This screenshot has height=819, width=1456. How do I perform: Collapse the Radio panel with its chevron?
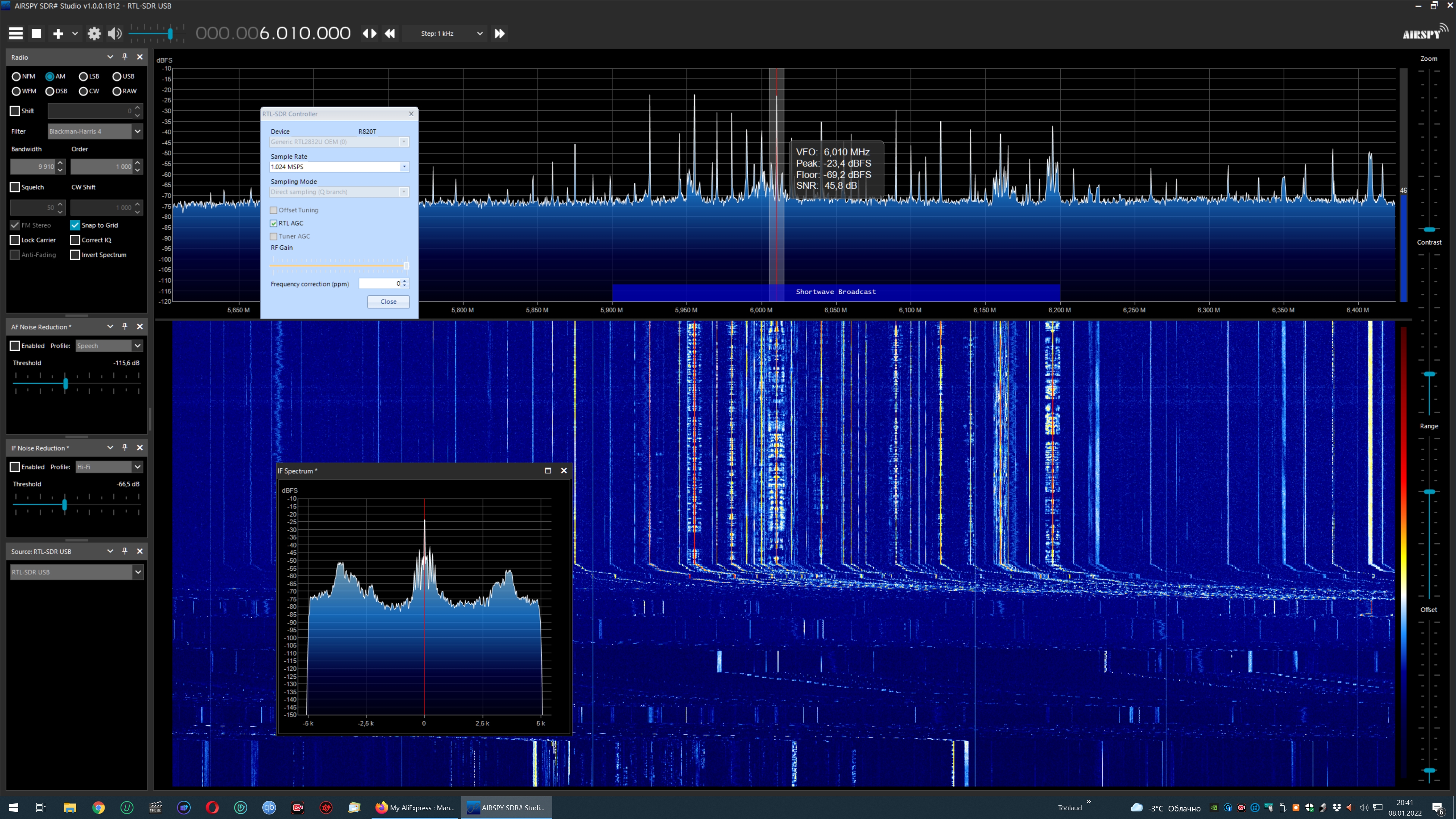point(110,56)
